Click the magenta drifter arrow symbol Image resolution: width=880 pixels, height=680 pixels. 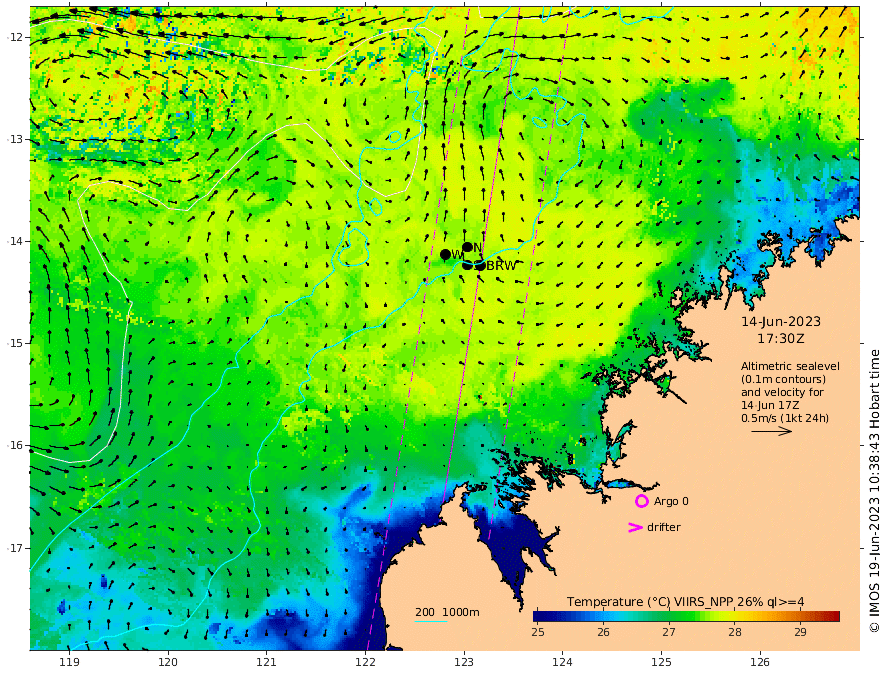(635, 527)
